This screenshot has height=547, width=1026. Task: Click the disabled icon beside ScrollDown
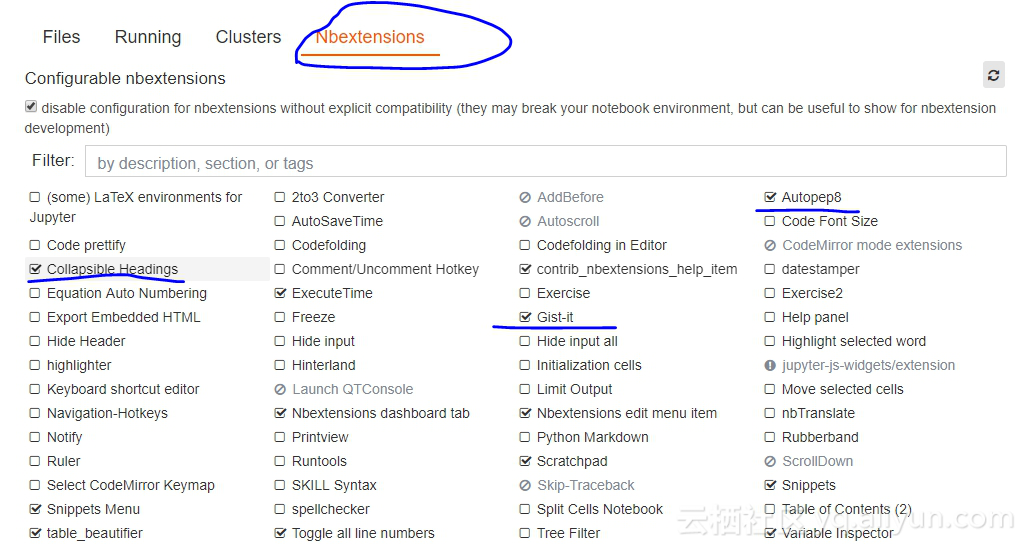[x=770, y=462]
